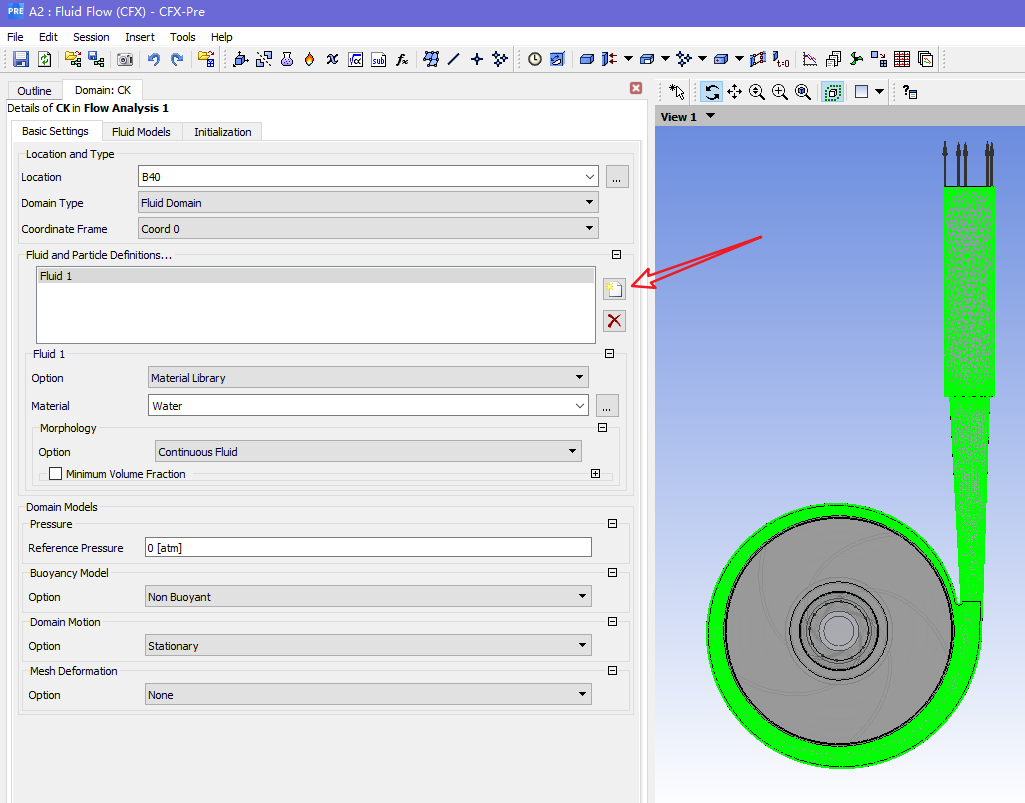1025x803 pixels.
Task: Click the Save Case toolbar icon
Action: [20, 60]
